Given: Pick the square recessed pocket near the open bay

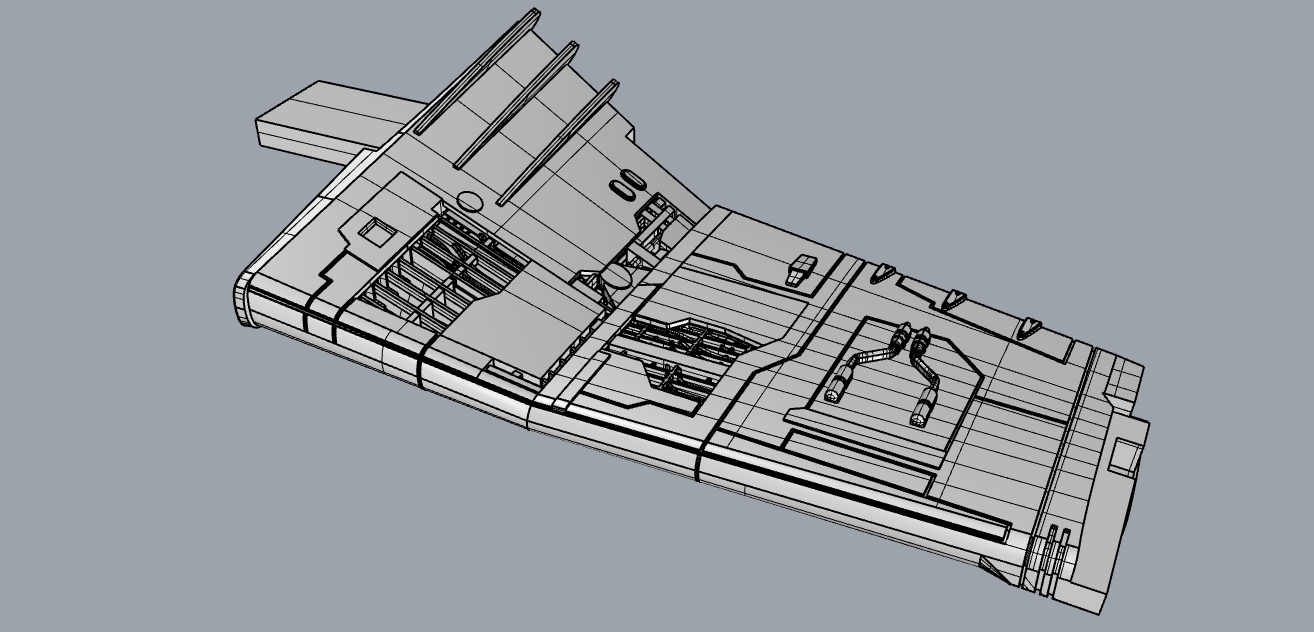Looking at the screenshot, I should [379, 231].
